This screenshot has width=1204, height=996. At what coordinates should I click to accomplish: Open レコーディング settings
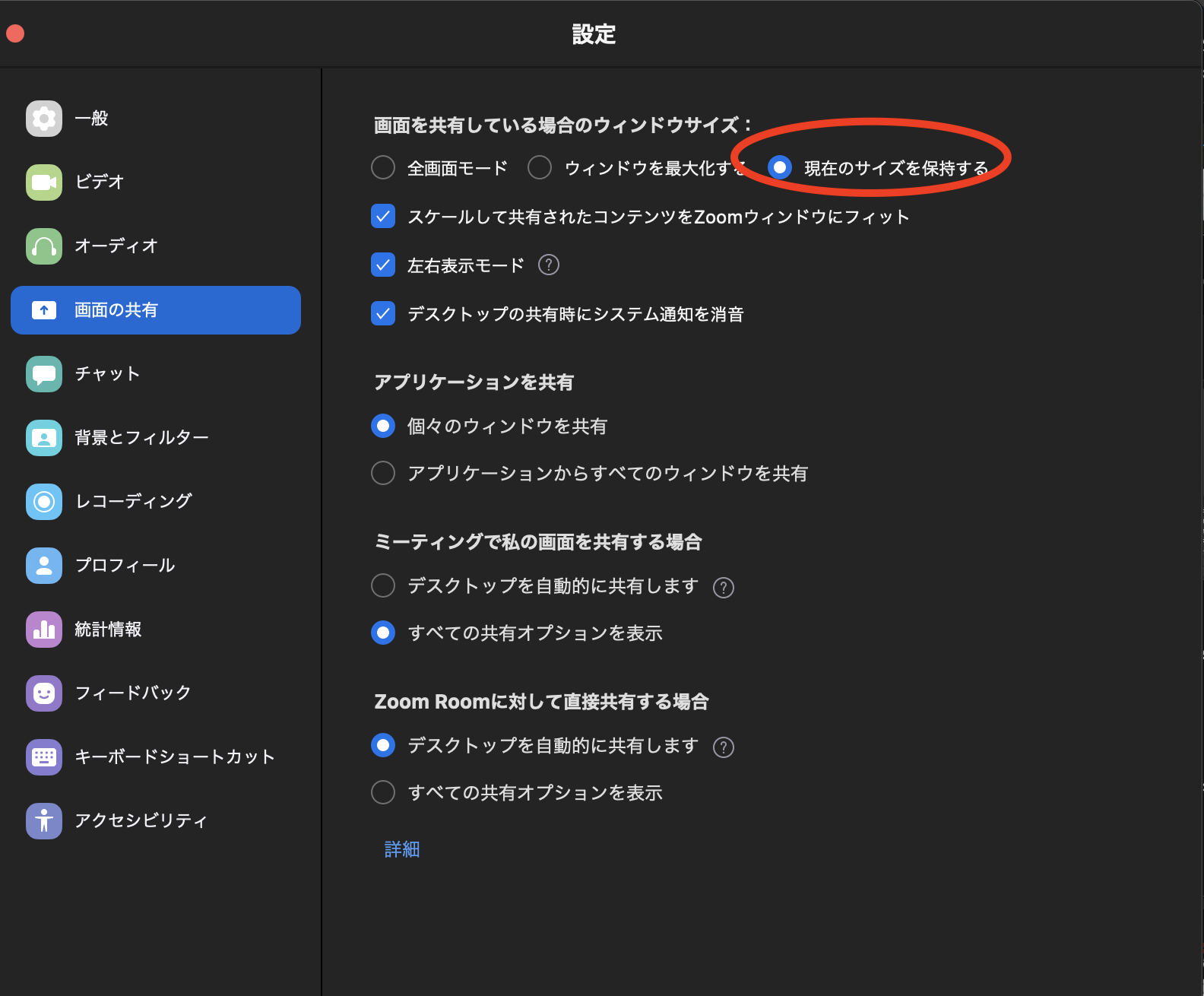(x=156, y=502)
